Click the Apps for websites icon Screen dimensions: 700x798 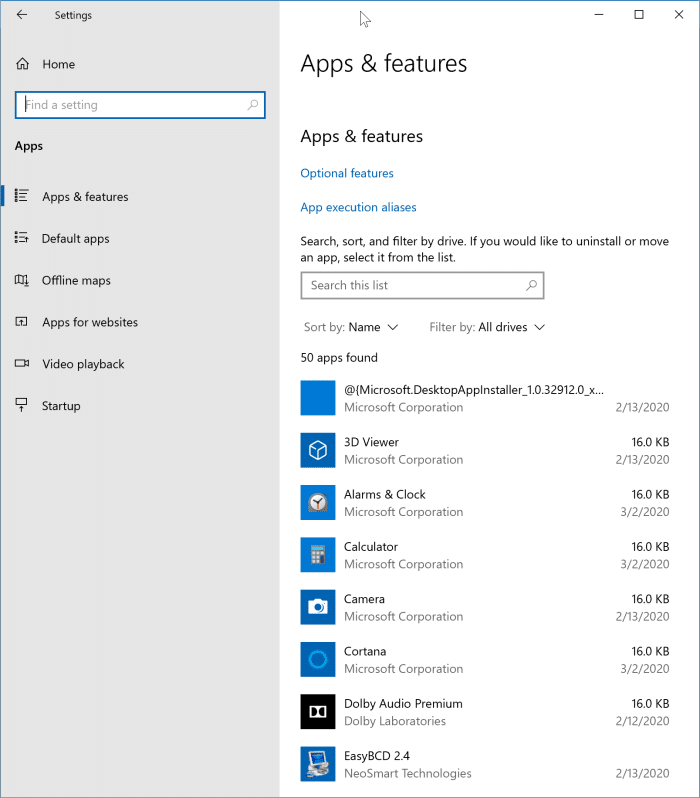21,322
